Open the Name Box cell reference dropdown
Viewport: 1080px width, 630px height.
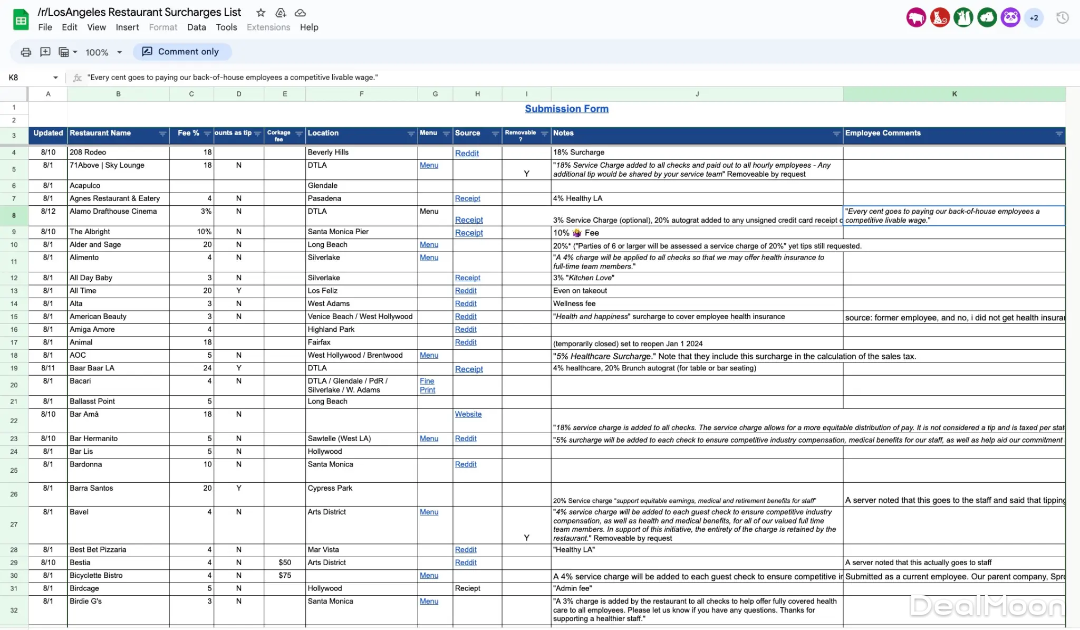pos(56,77)
